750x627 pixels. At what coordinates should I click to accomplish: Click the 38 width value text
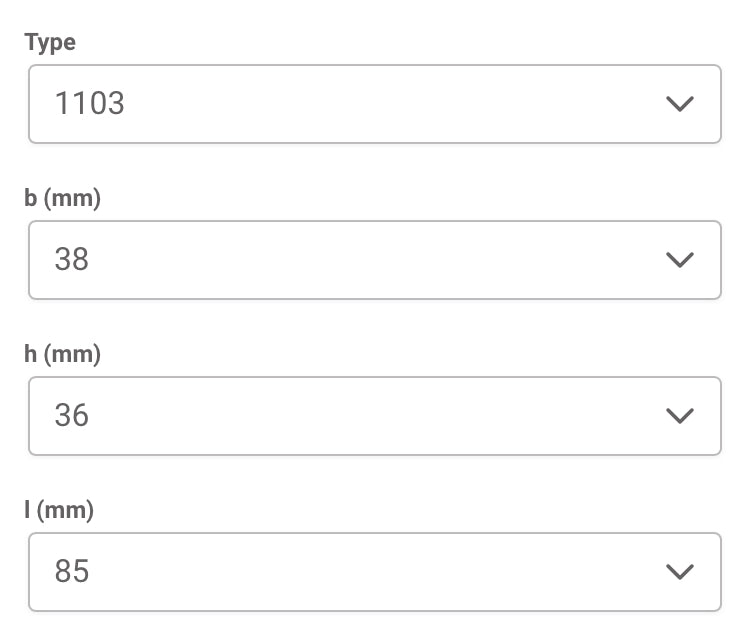(x=72, y=260)
